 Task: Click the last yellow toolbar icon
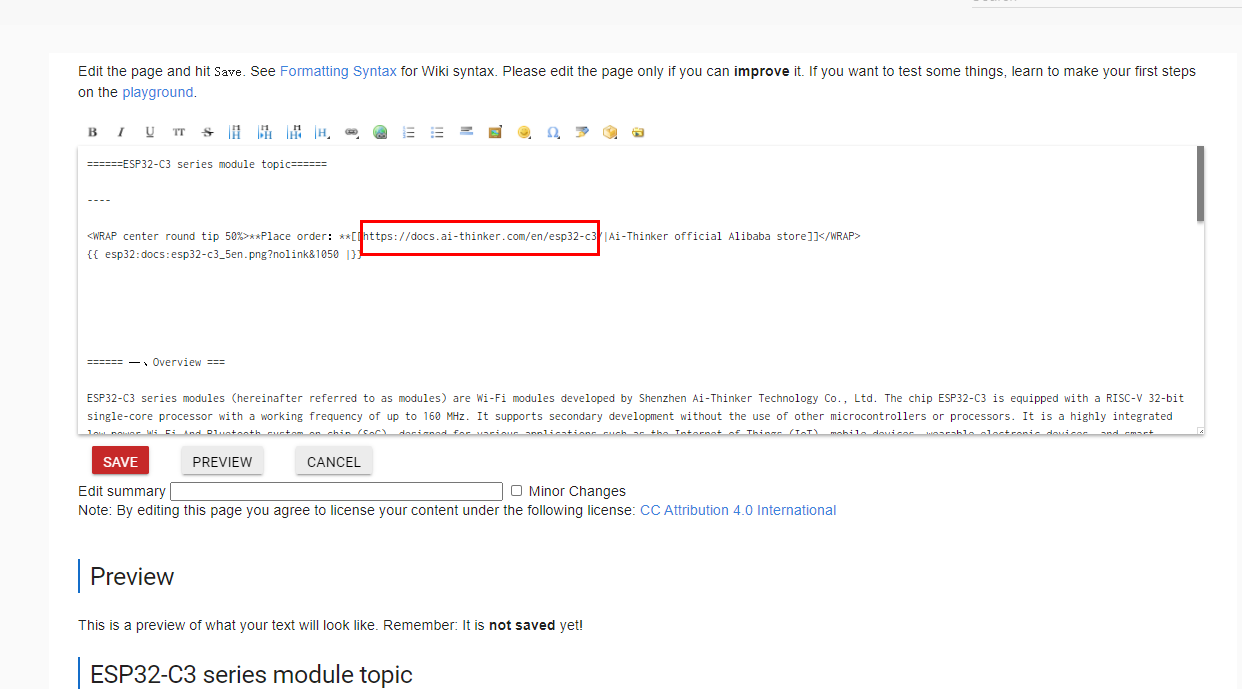(x=638, y=132)
